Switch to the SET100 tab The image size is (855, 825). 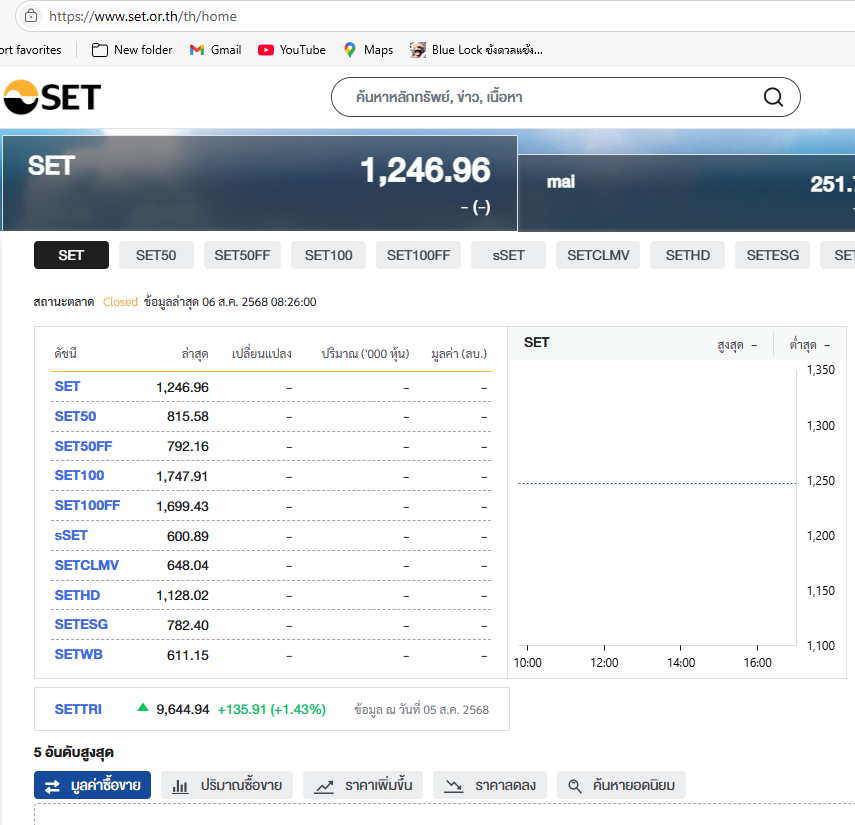[x=328, y=255]
